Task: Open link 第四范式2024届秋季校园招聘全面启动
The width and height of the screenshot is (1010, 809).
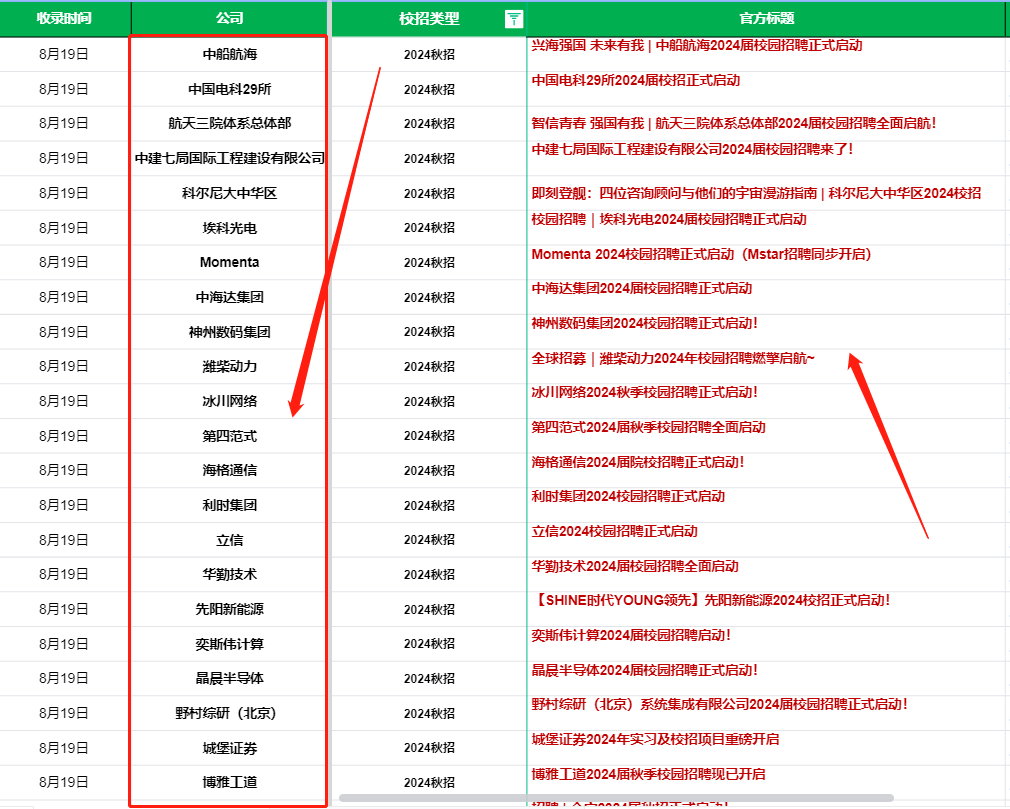Action: 649,427
